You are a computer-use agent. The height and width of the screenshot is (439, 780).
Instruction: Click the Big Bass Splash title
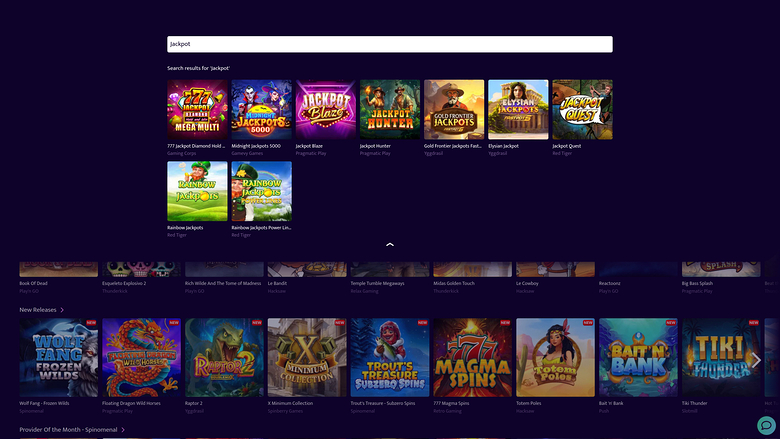[697, 283]
